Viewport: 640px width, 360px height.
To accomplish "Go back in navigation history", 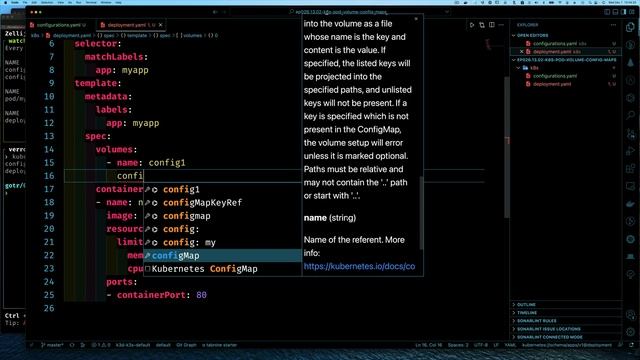I will 215,12.
